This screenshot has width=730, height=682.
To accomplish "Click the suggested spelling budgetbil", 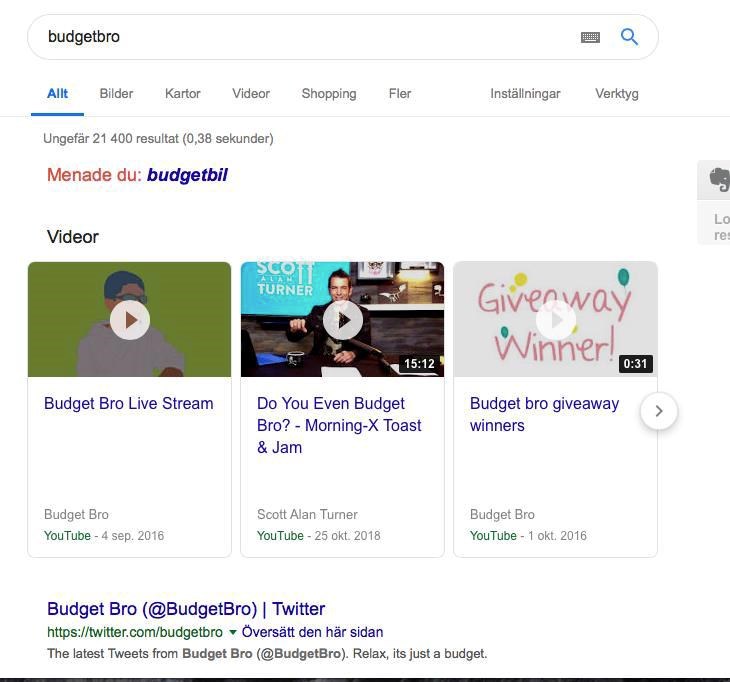I will point(187,175).
